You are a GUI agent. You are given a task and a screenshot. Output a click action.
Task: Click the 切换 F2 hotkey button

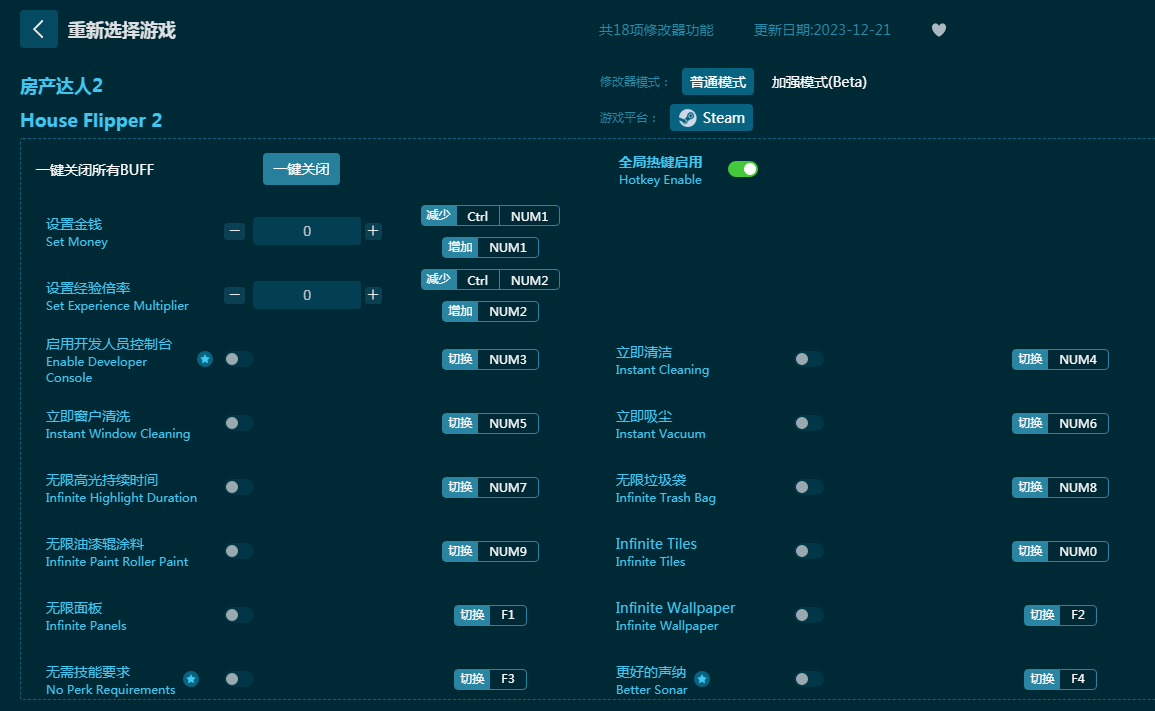point(1060,615)
